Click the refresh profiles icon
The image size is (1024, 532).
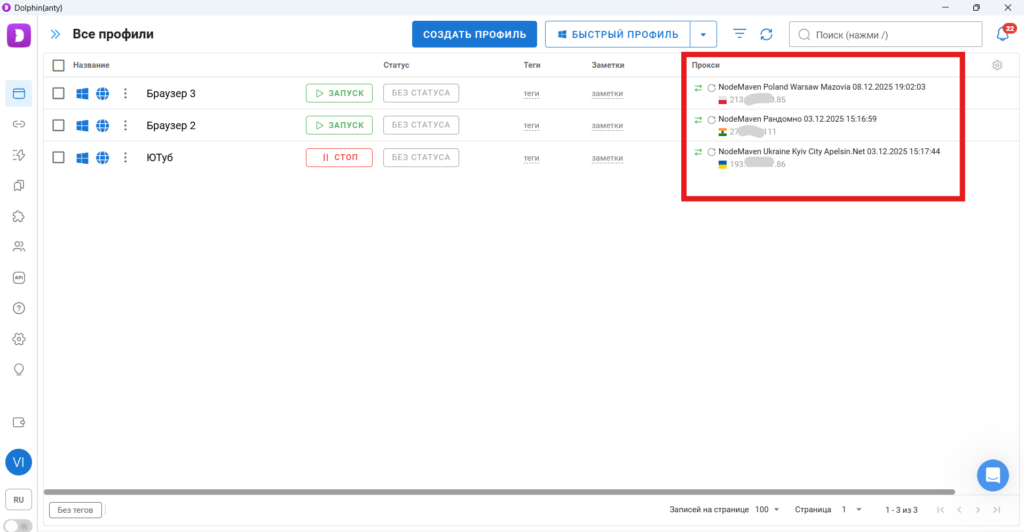(766, 34)
